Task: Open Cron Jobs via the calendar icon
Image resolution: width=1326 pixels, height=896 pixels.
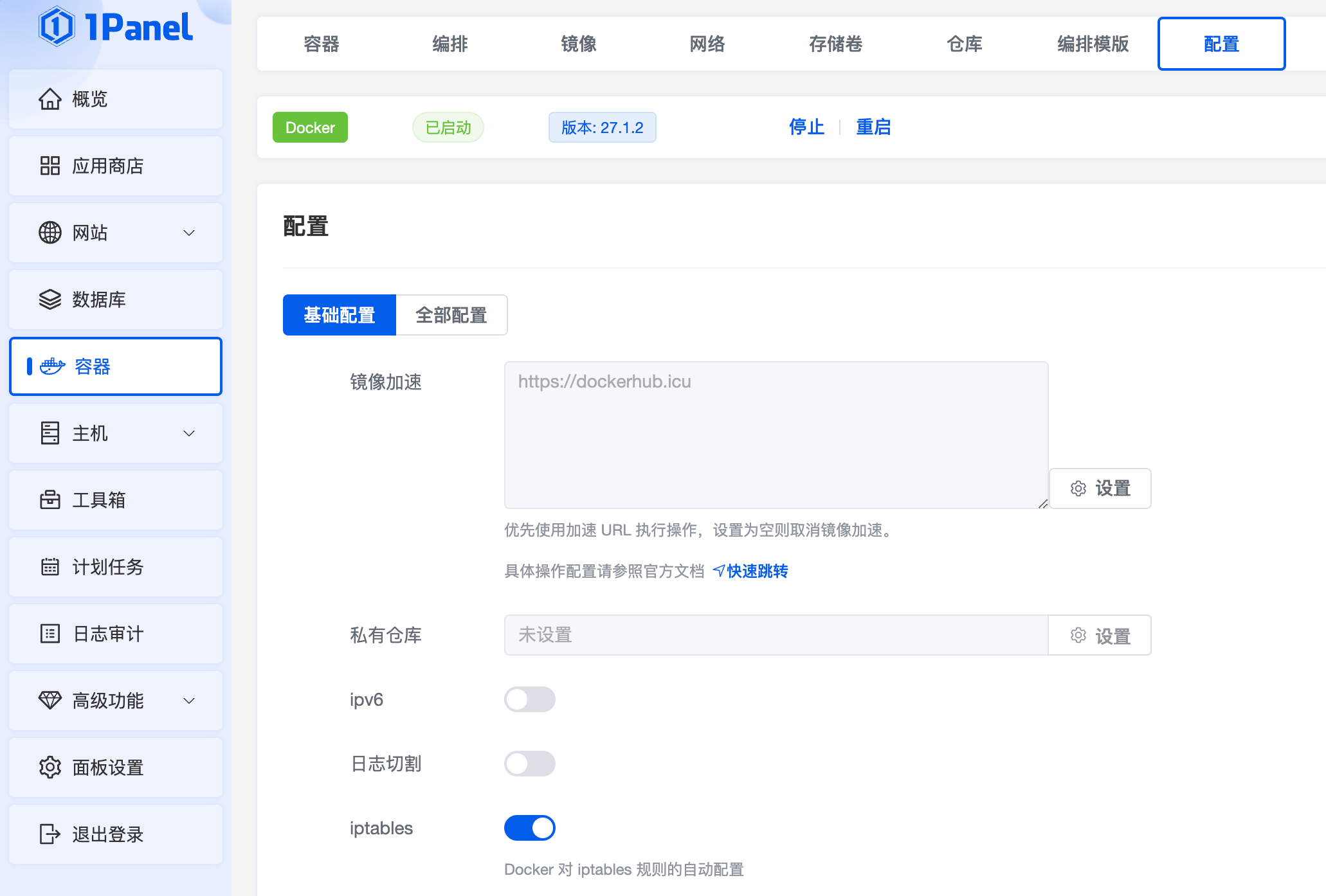Action: click(50, 567)
